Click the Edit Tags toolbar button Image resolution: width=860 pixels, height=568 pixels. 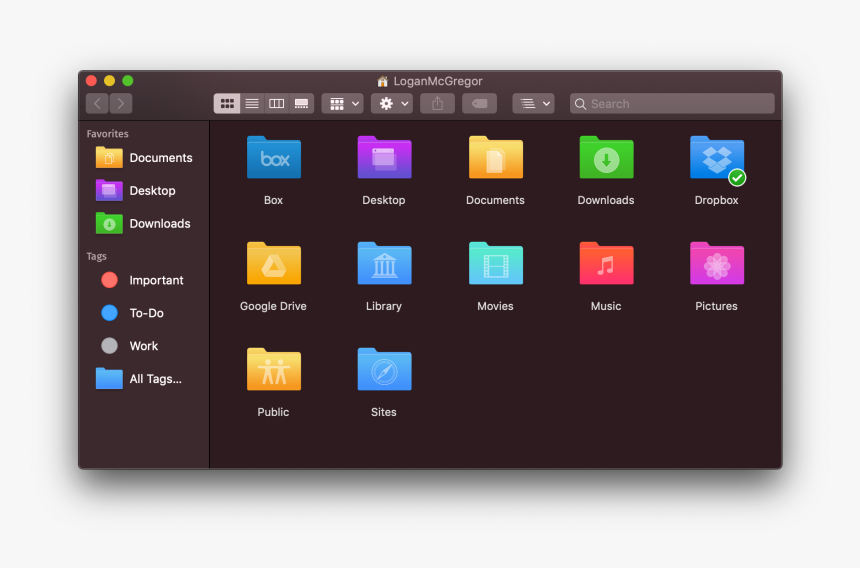pos(479,104)
